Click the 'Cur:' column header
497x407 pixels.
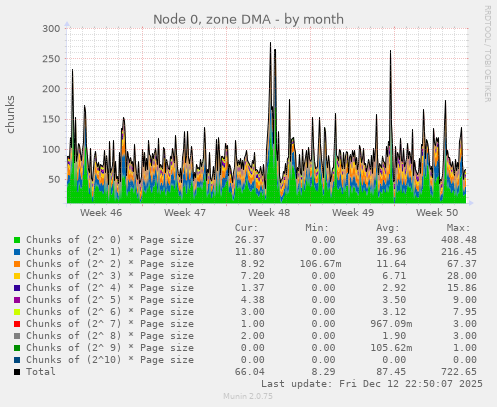tap(246, 228)
